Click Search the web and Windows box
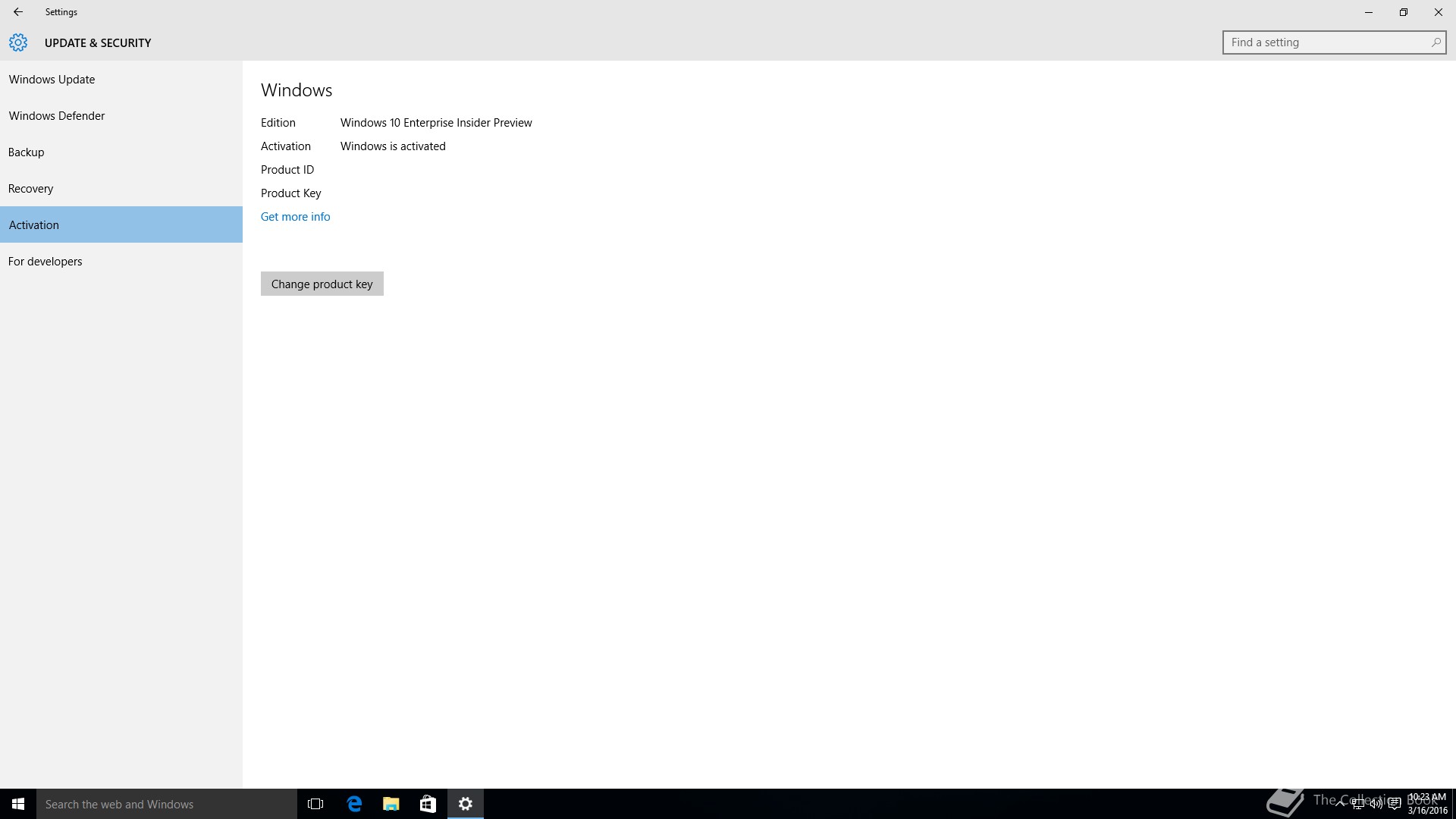The width and height of the screenshot is (1456, 819). [x=167, y=804]
